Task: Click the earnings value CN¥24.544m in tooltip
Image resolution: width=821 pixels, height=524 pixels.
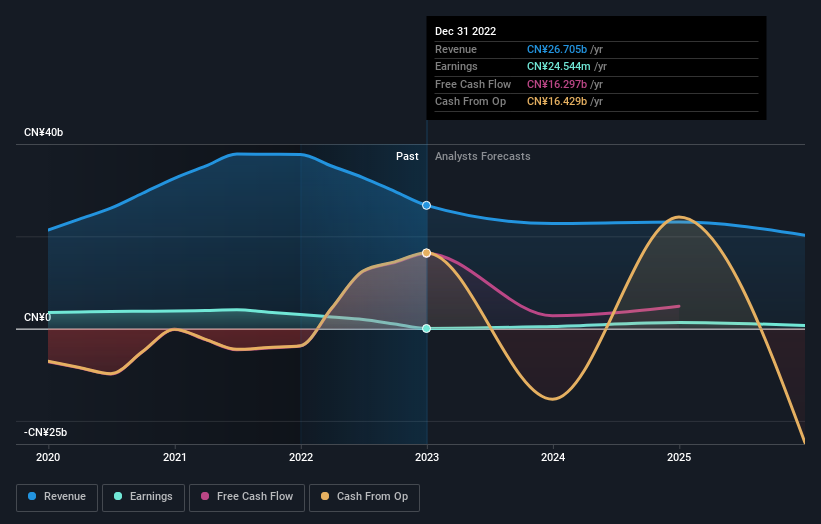Action: point(559,66)
